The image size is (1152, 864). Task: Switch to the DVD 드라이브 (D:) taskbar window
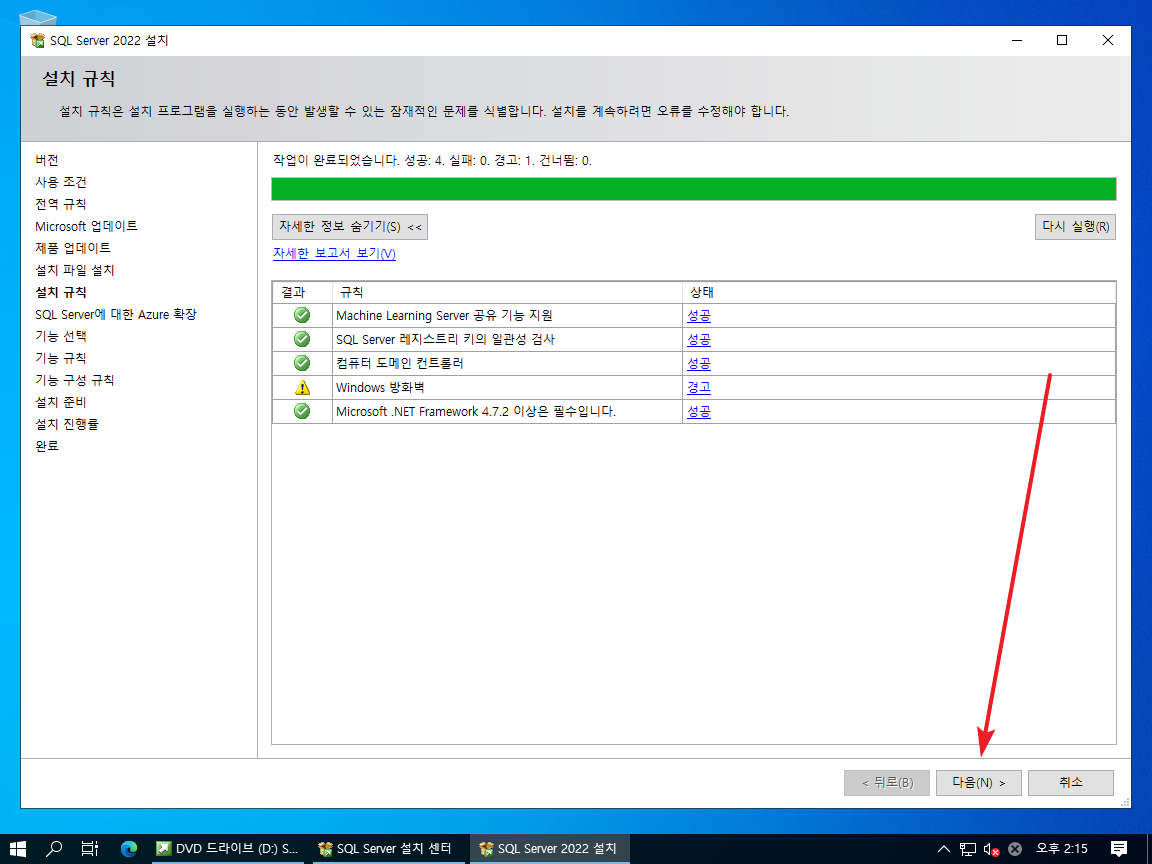pos(226,849)
